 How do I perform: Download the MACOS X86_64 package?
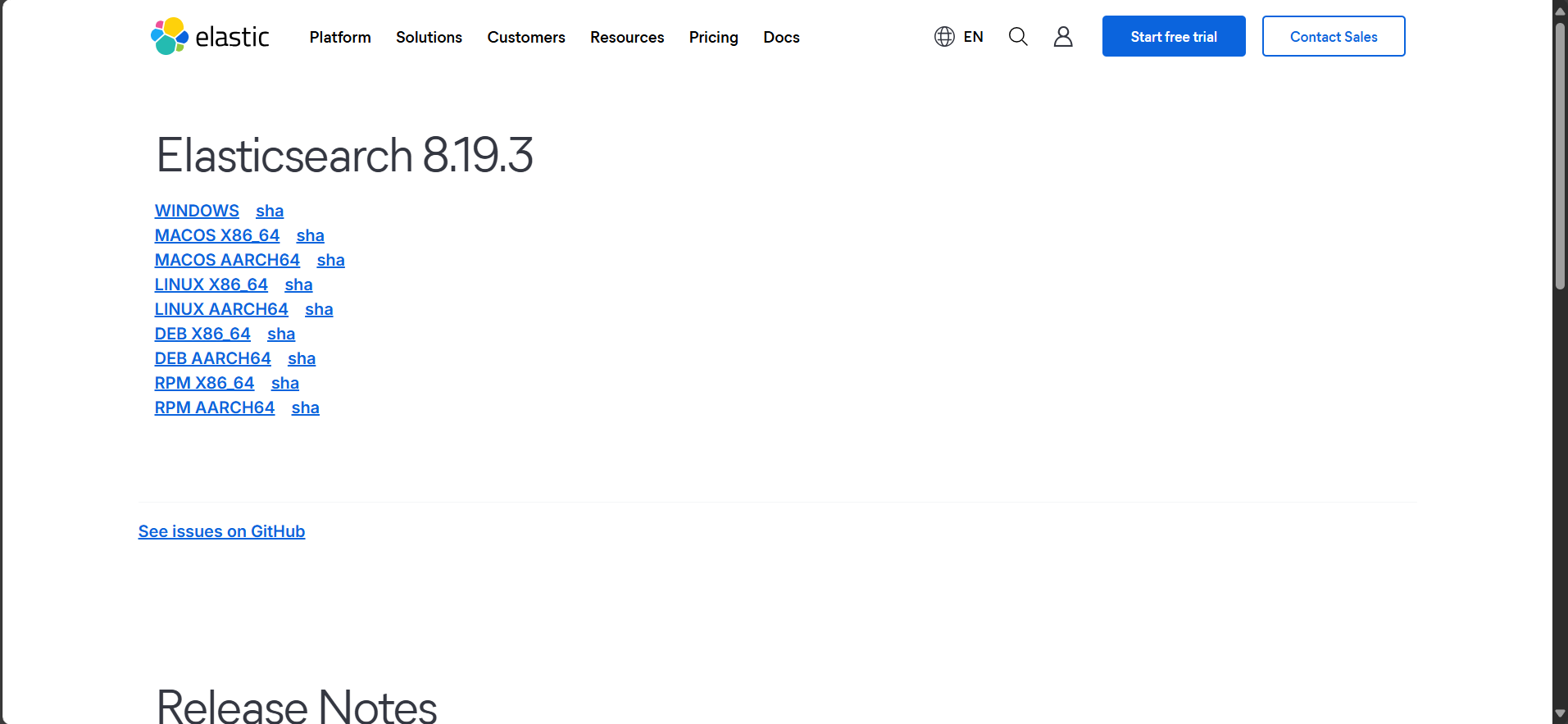tap(217, 235)
